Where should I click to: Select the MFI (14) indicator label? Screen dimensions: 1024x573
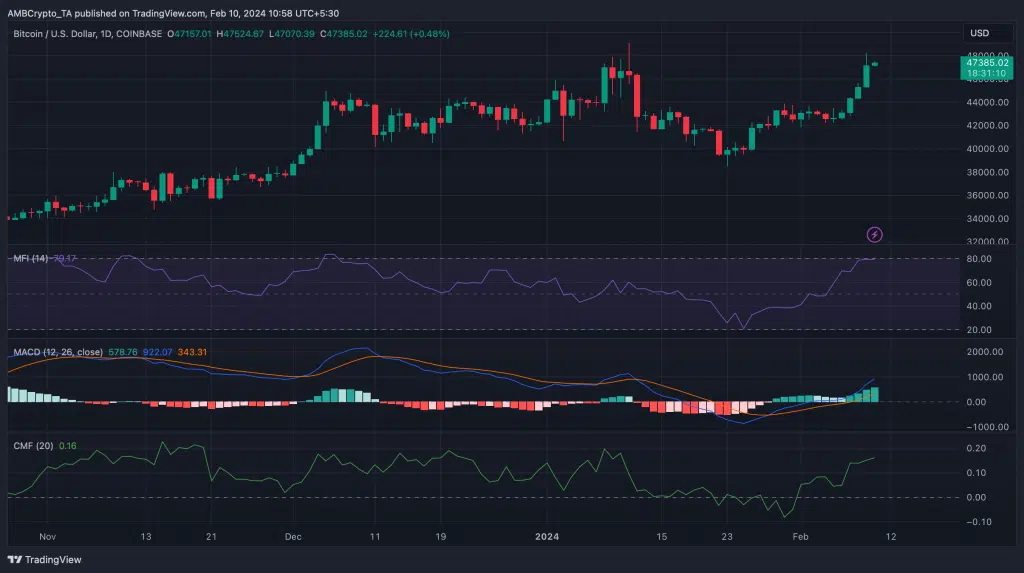coord(31,260)
